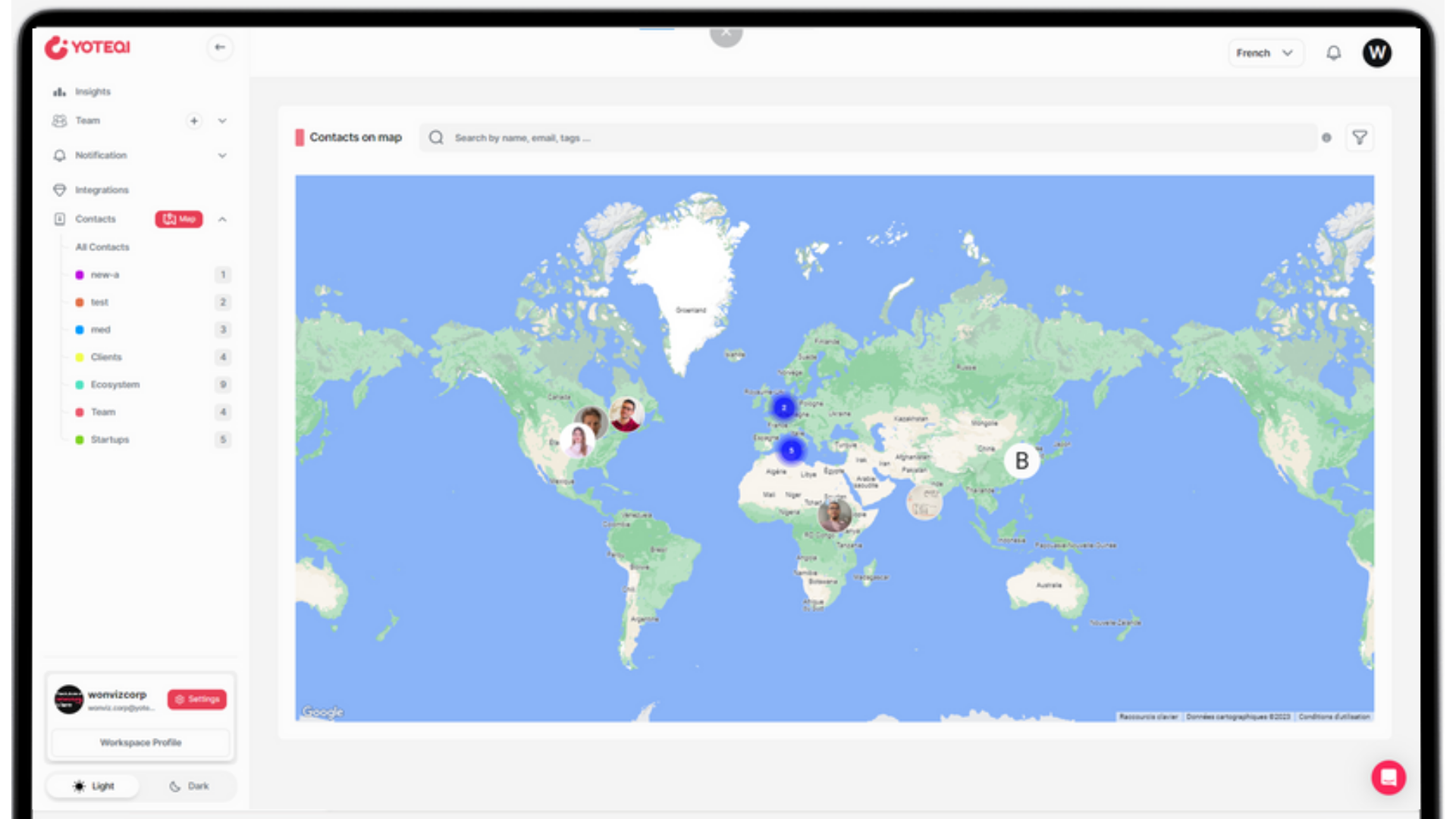
Task: Collapse sidebar with back arrow button
Action: pos(220,47)
